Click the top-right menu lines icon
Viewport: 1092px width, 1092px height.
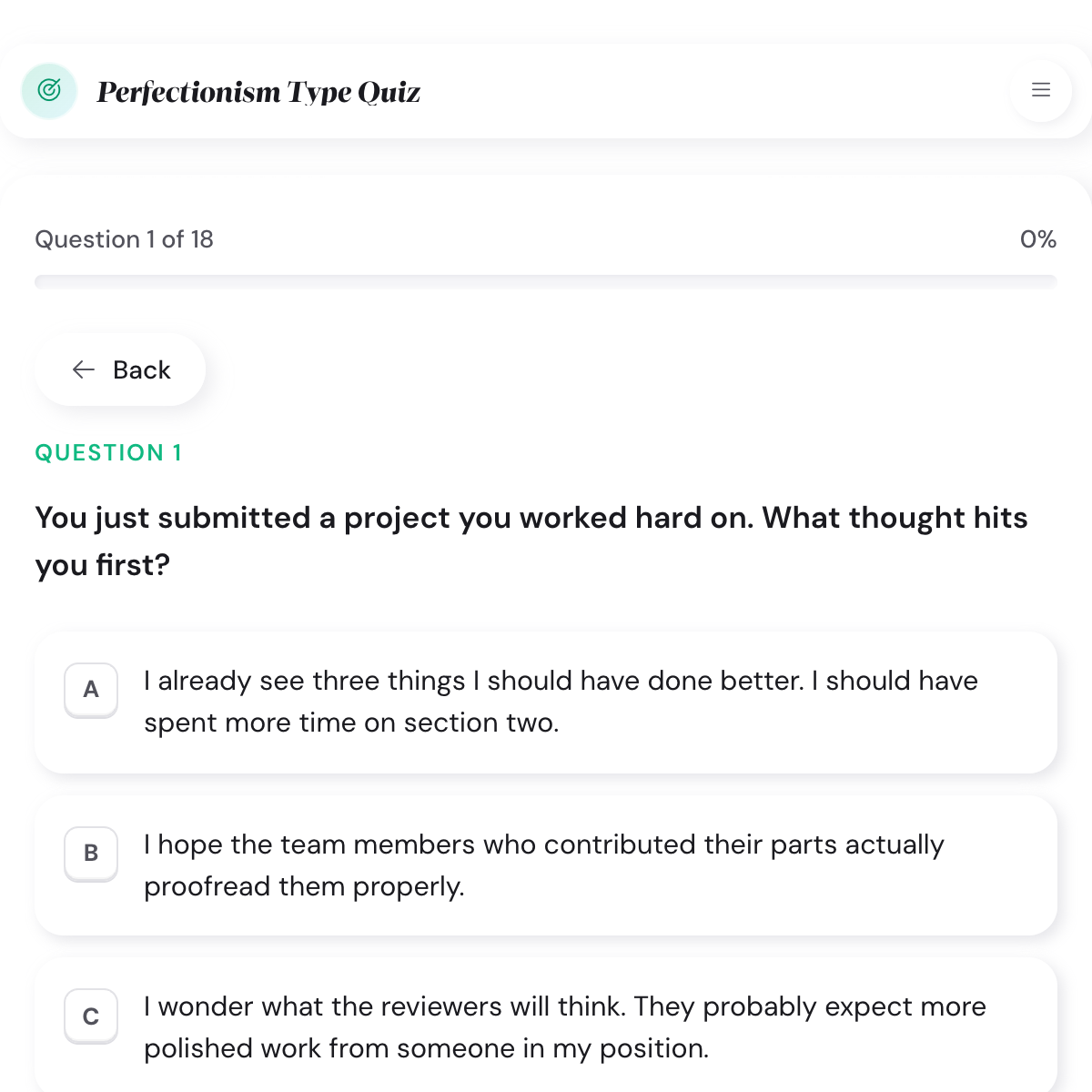point(1040,91)
